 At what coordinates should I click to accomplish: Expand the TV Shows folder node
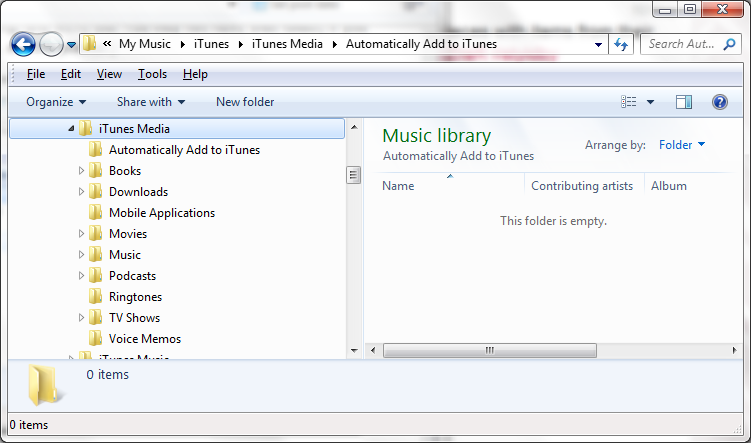tap(81, 318)
